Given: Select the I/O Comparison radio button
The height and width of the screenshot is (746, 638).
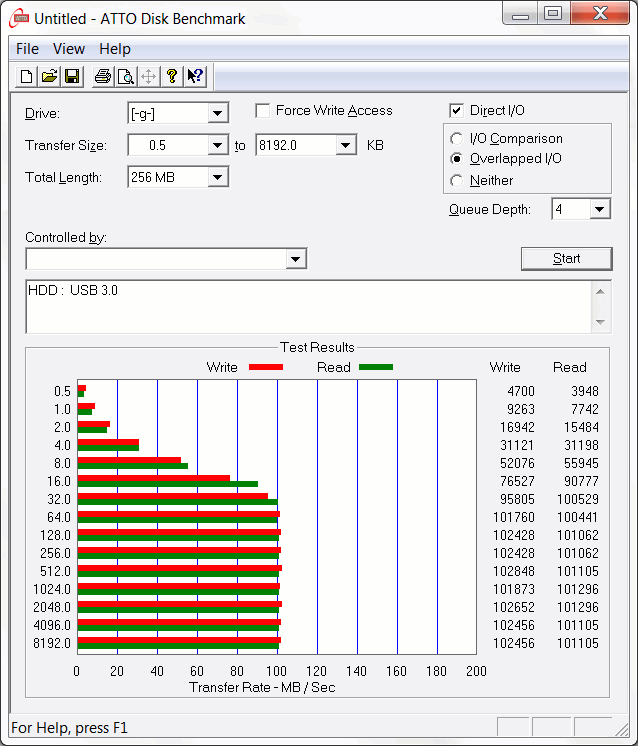Looking at the screenshot, I should pyautogui.click(x=457, y=139).
